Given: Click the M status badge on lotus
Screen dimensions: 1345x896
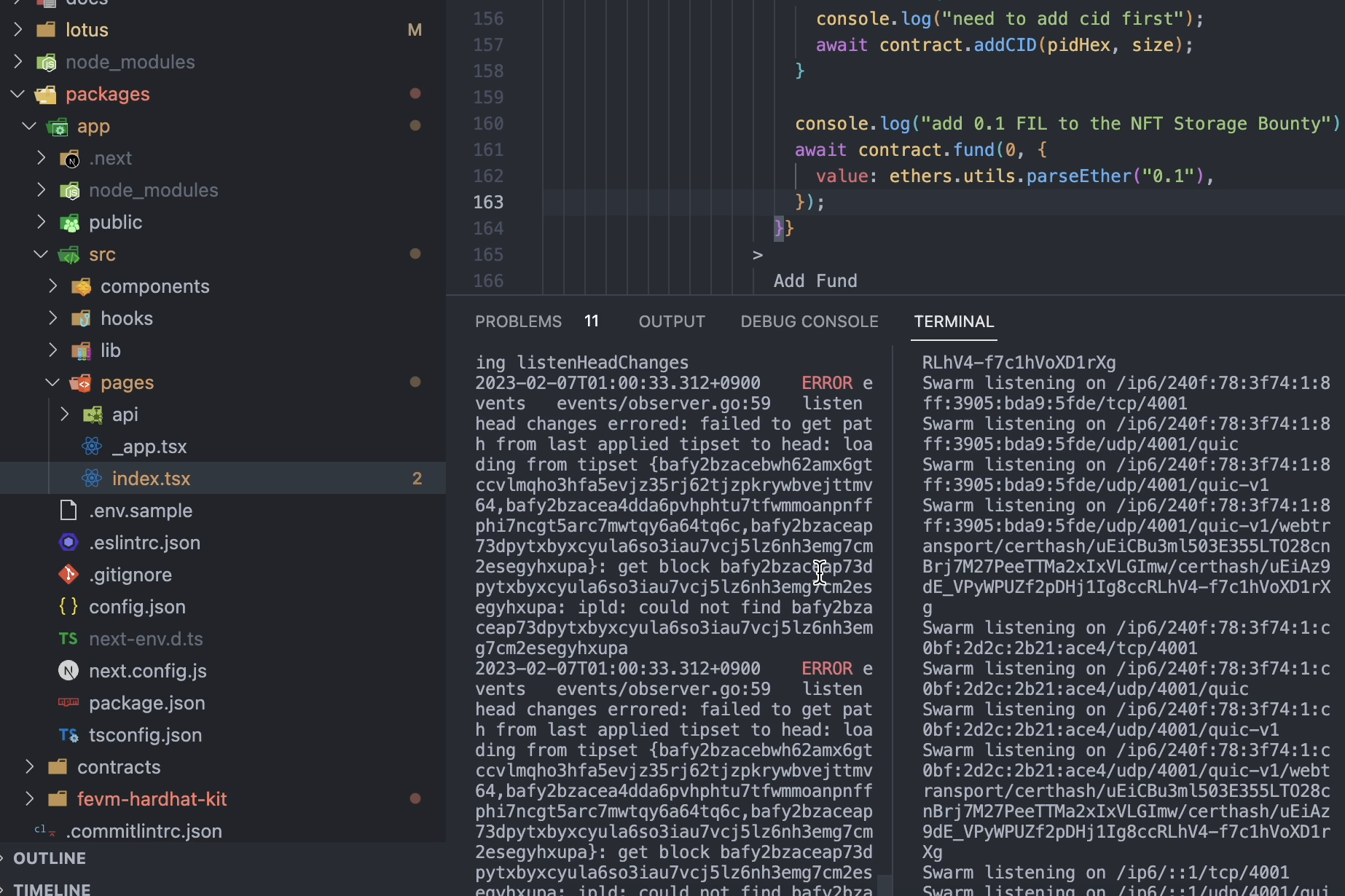Looking at the screenshot, I should (x=415, y=30).
